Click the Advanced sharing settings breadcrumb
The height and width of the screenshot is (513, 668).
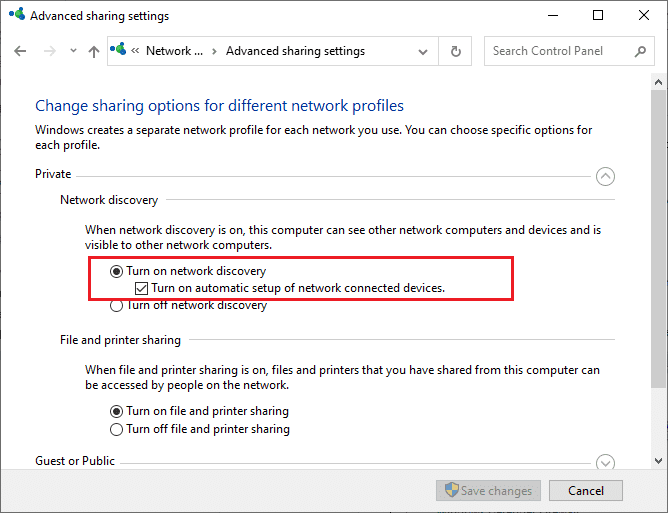click(x=295, y=51)
